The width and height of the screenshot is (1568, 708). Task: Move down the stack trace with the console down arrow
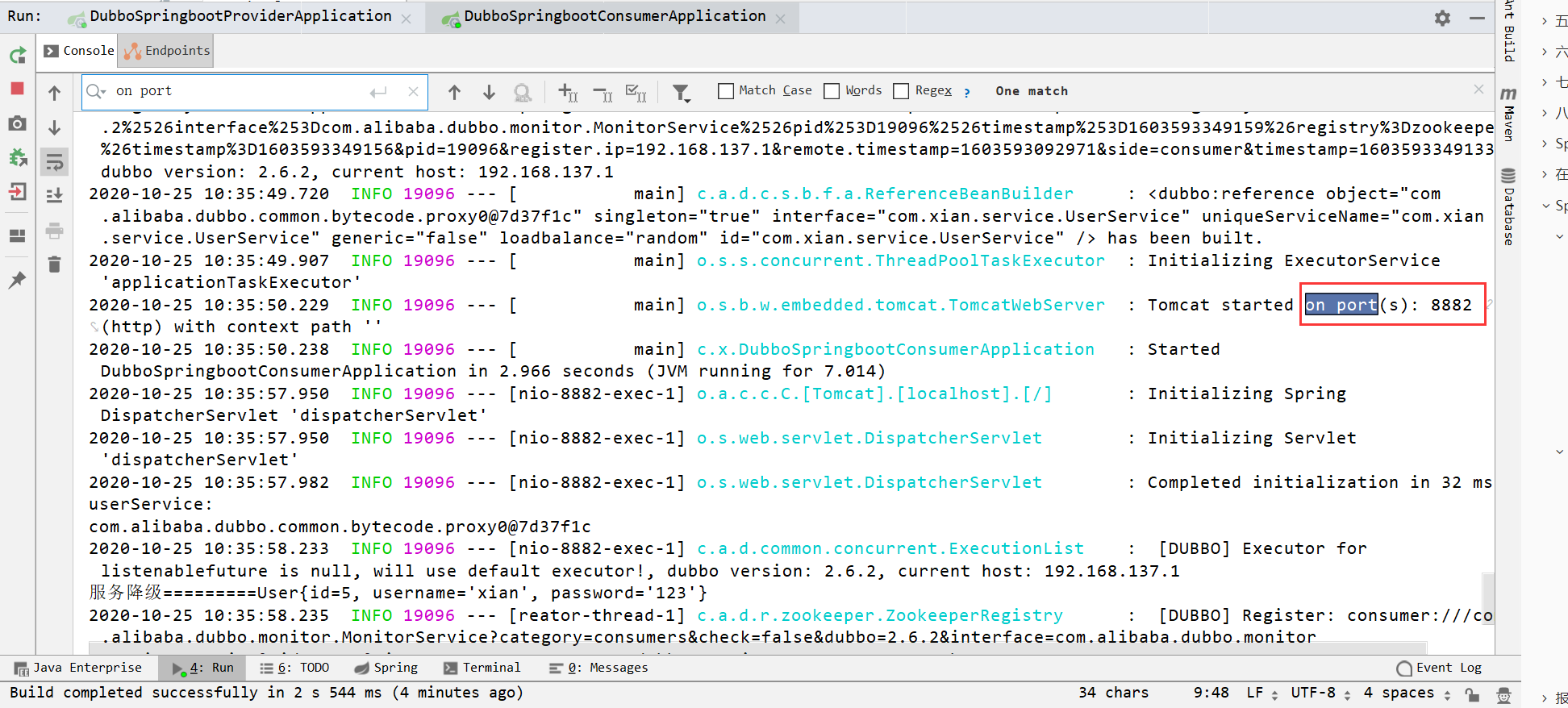pos(54,127)
